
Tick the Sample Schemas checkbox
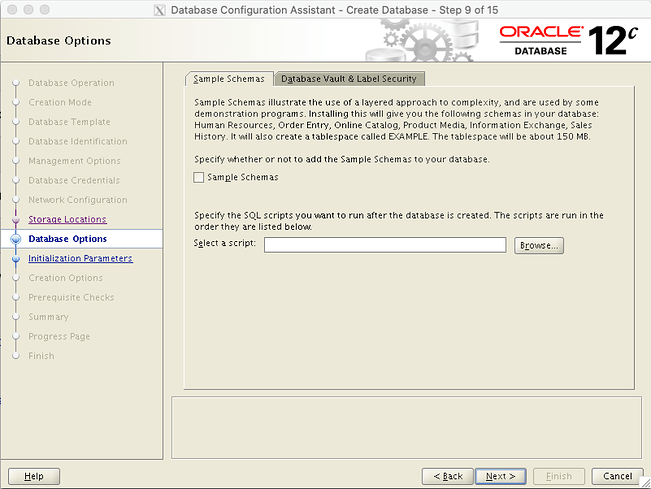point(198,177)
